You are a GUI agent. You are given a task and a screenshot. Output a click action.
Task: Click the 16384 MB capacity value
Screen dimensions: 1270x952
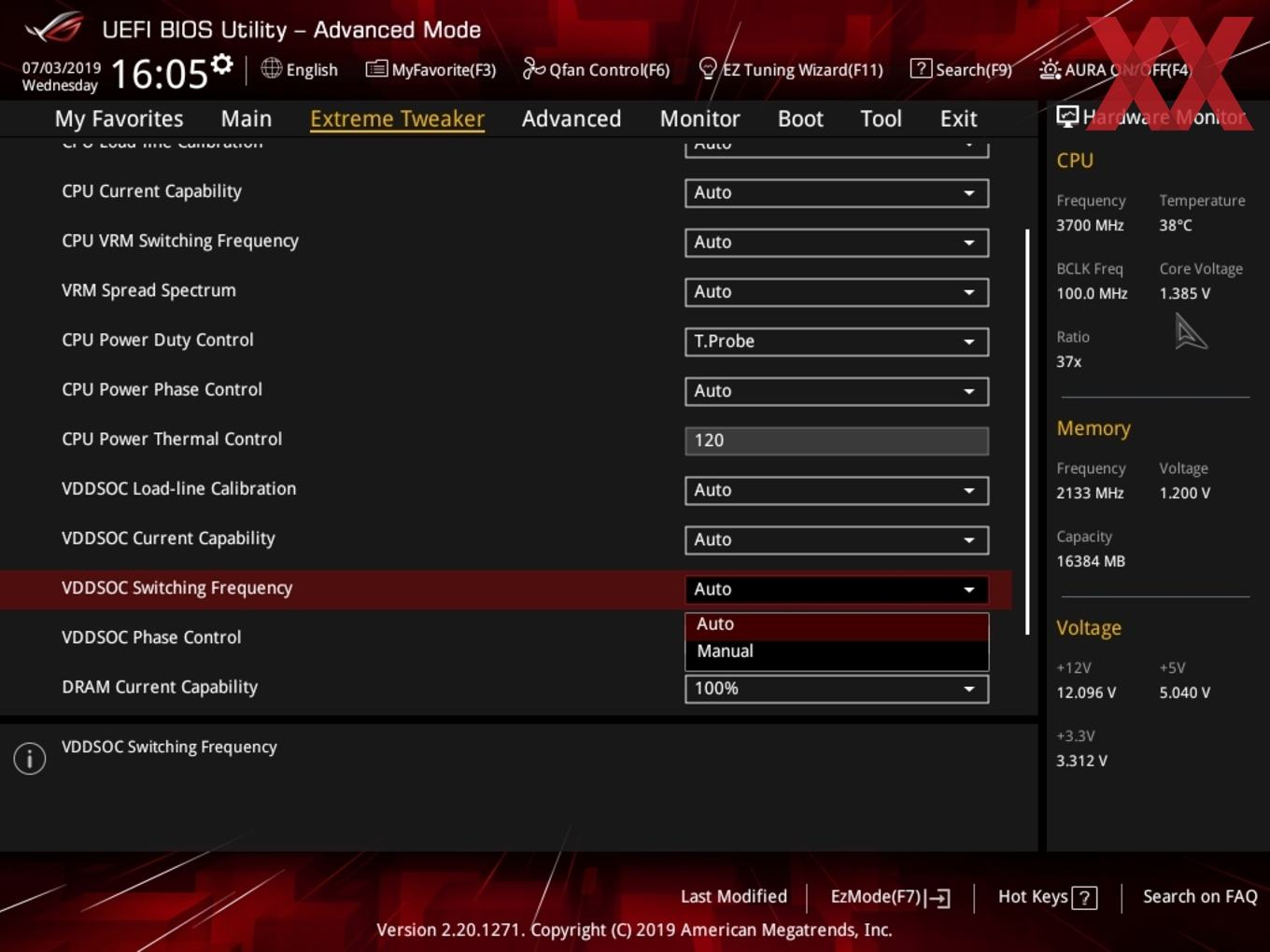coord(1091,561)
